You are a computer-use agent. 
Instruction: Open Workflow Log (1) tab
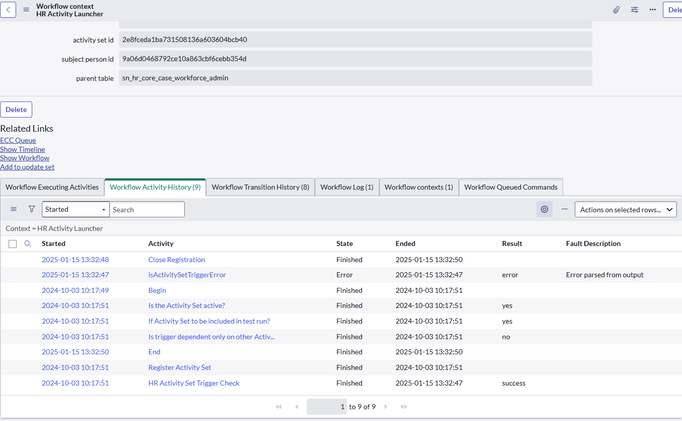347,187
